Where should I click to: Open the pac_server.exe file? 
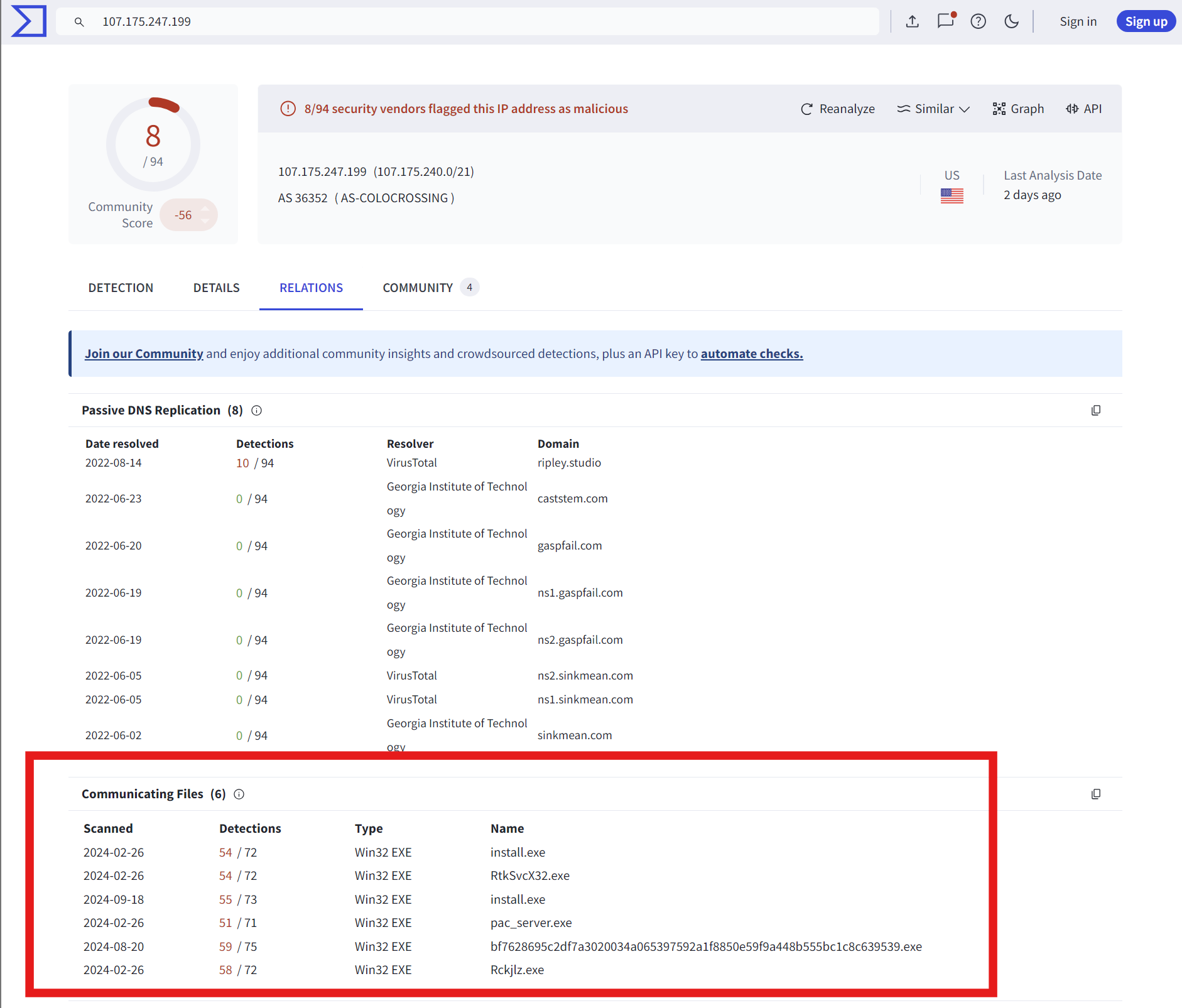coord(531,923)
